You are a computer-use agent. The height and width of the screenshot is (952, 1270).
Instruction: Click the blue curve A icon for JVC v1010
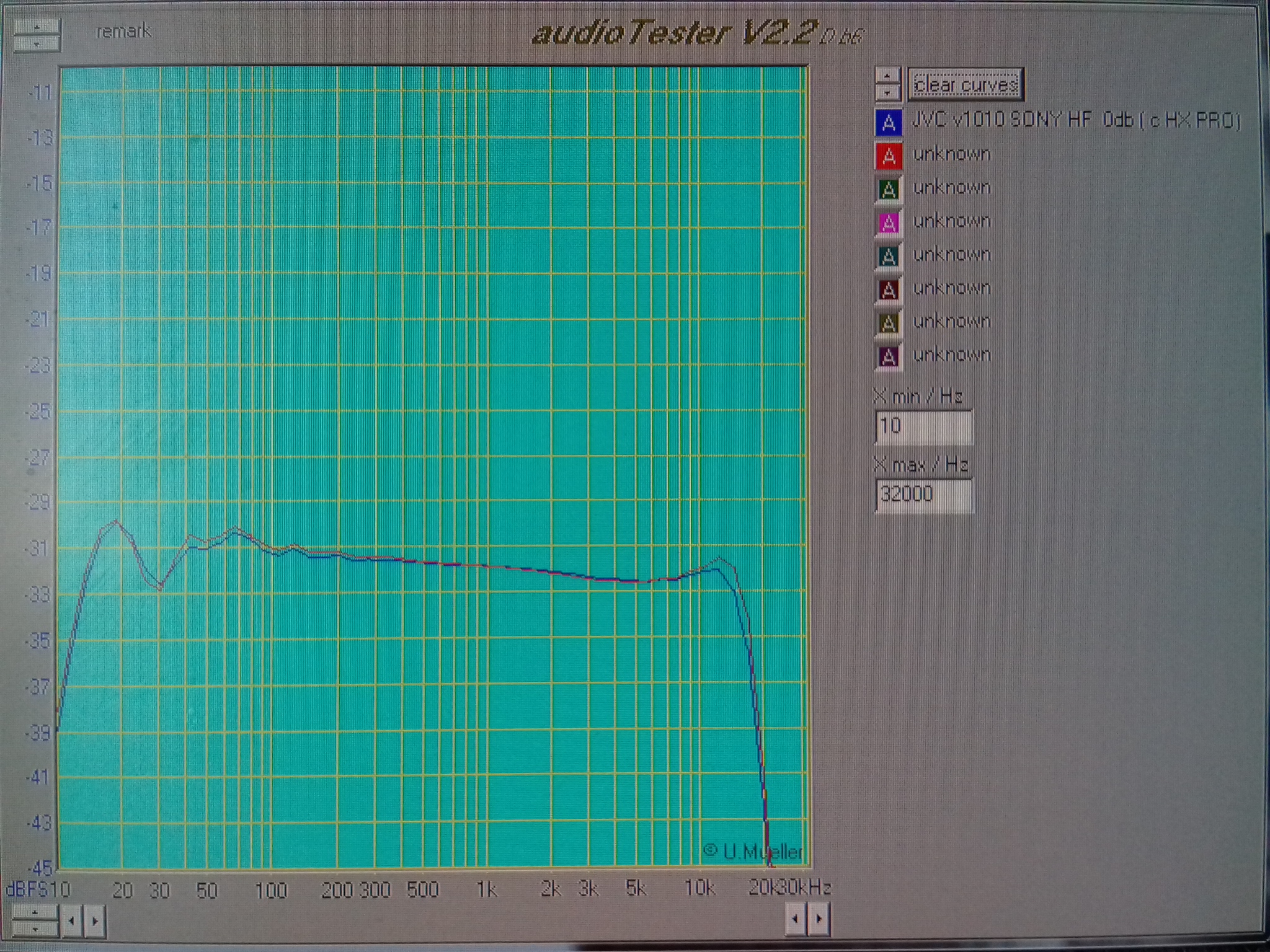click(x=888, y=122)
